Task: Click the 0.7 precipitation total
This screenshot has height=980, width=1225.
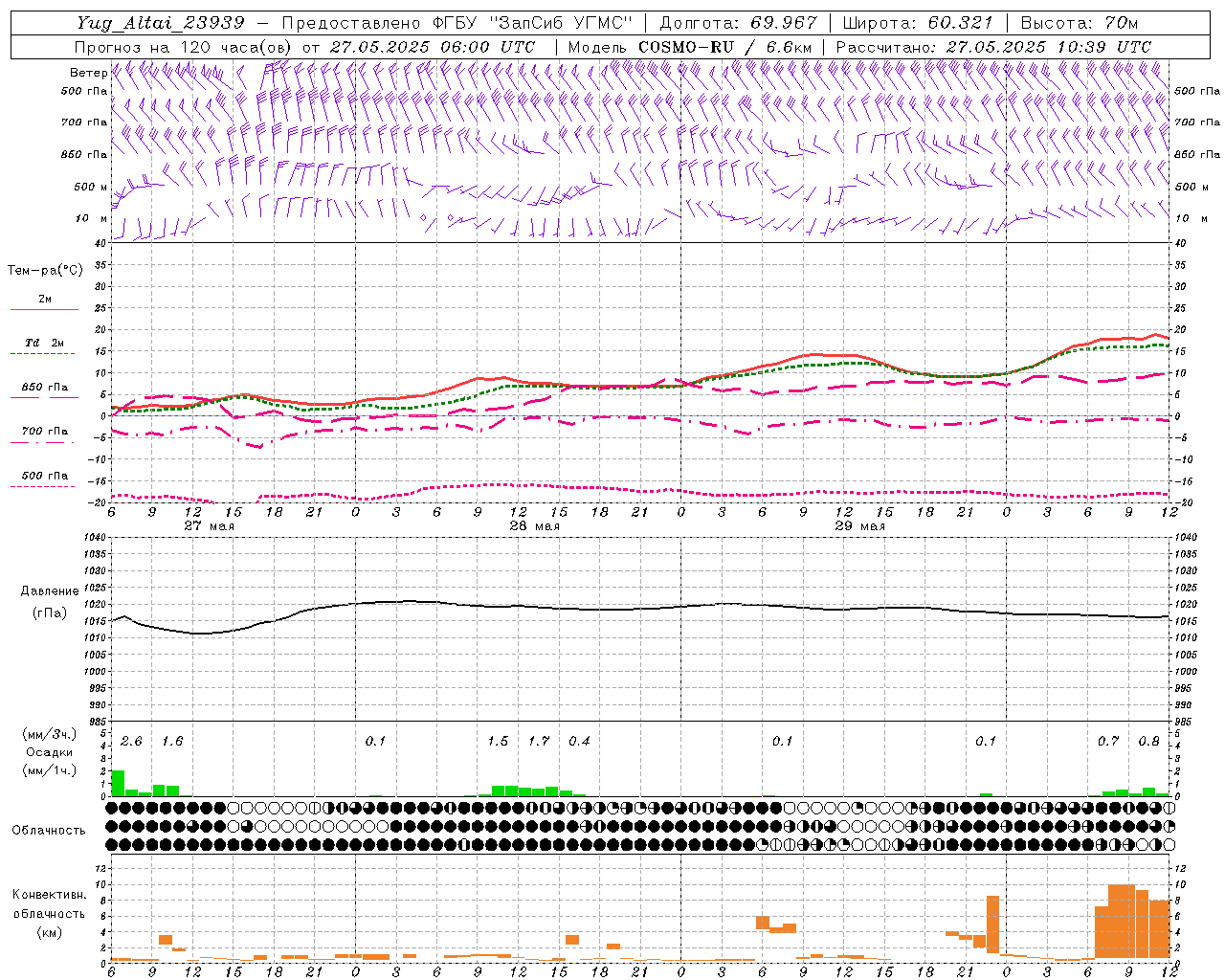Action: pyautogui.click(x=1108, y=742)
